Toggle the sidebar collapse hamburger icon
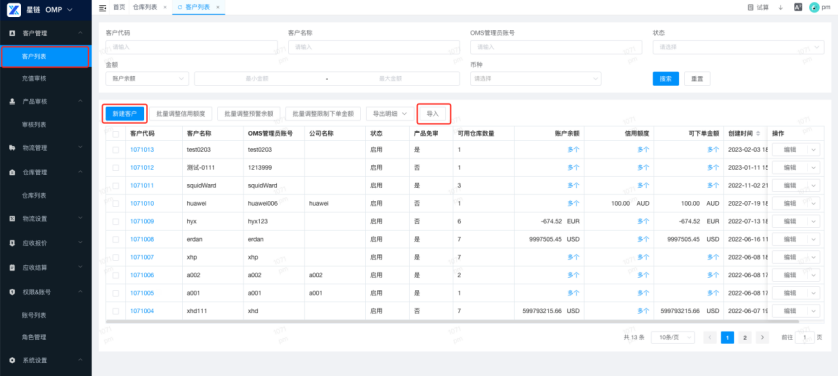This screenshot has width=838, height=376. pos(103,7)
